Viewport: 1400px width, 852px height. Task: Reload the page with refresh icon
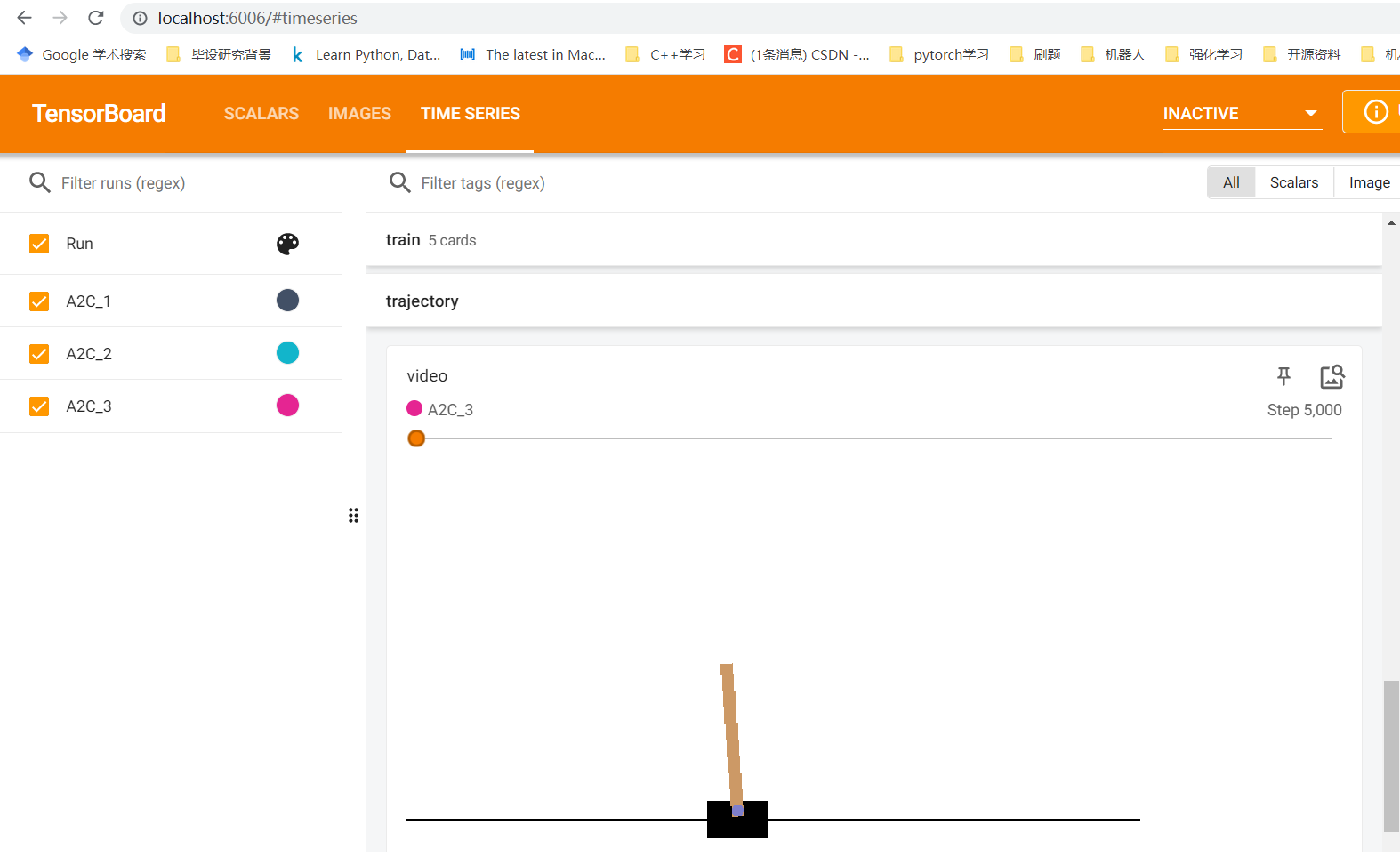pos(96,18)
